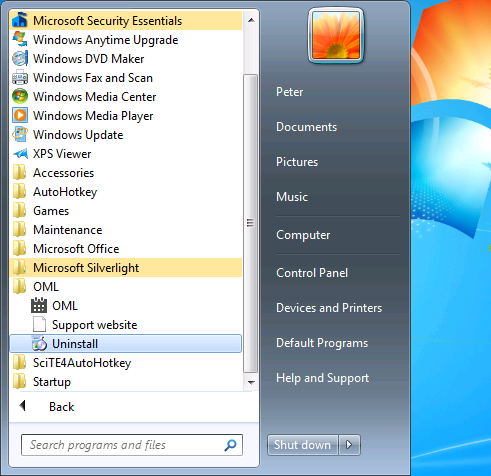Screen dimensions: 491x476
Task: Expand the Microsoft Silverlight folder
Action: 126,268
